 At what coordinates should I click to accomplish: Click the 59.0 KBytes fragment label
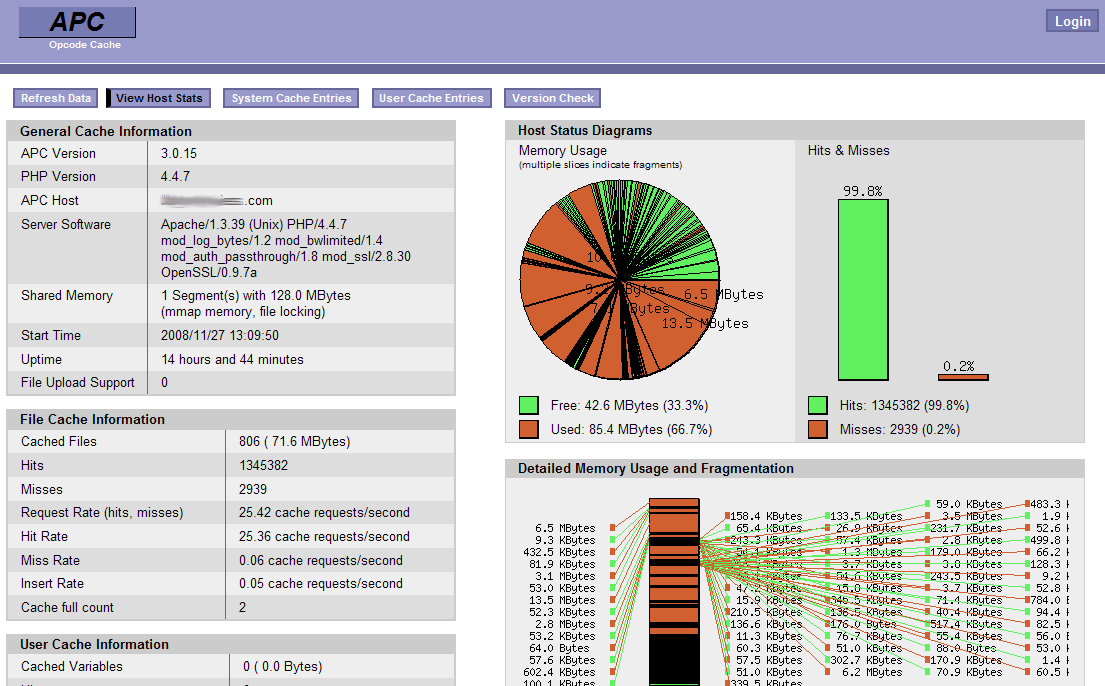click(969, 504)
